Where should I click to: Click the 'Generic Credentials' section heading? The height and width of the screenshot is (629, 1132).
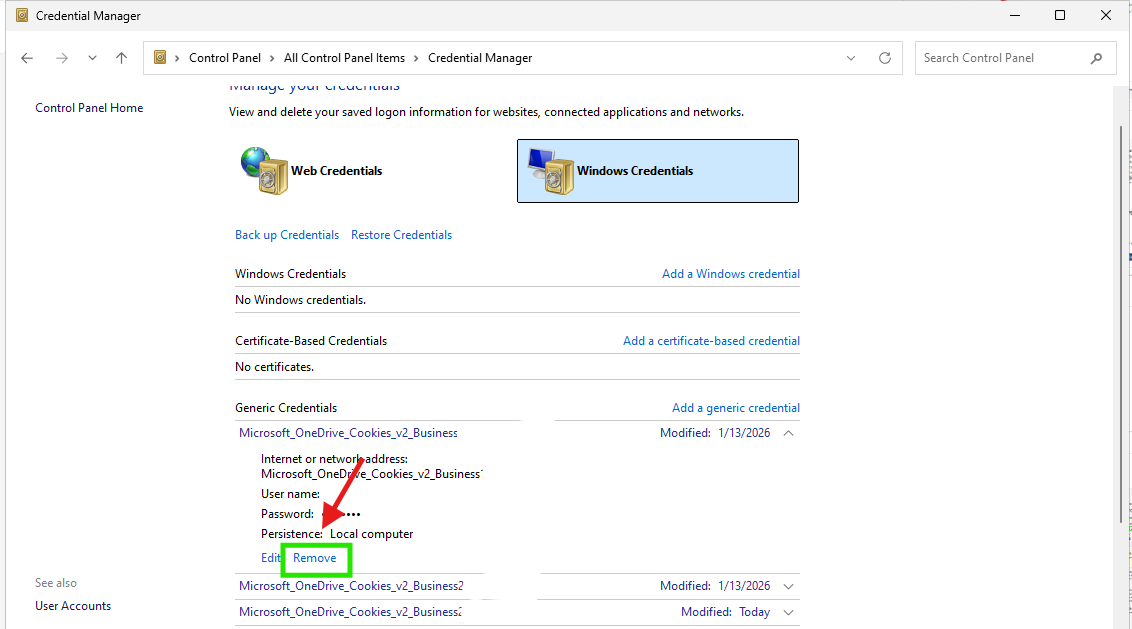286,408
